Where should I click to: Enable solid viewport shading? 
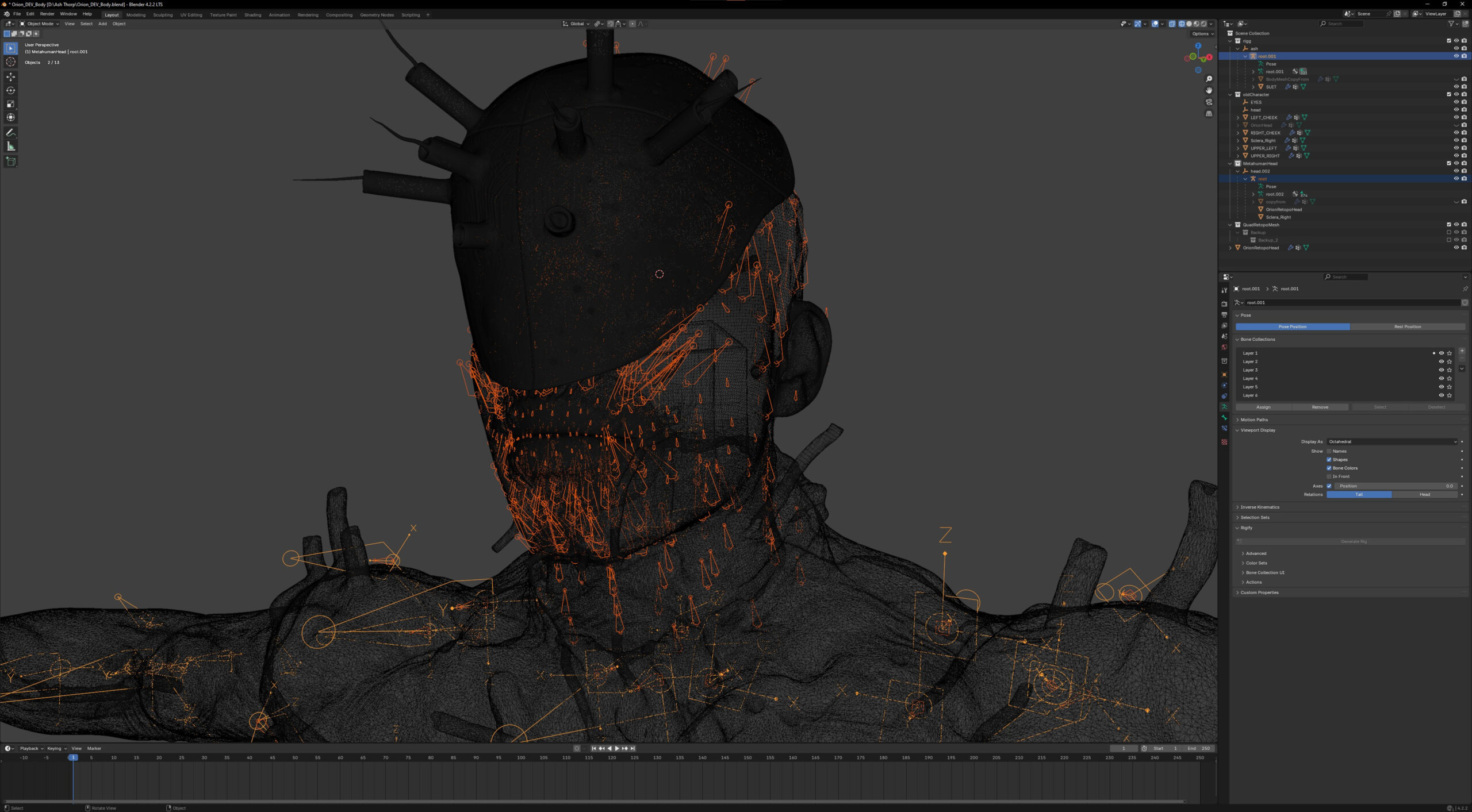click(1189, 24)
